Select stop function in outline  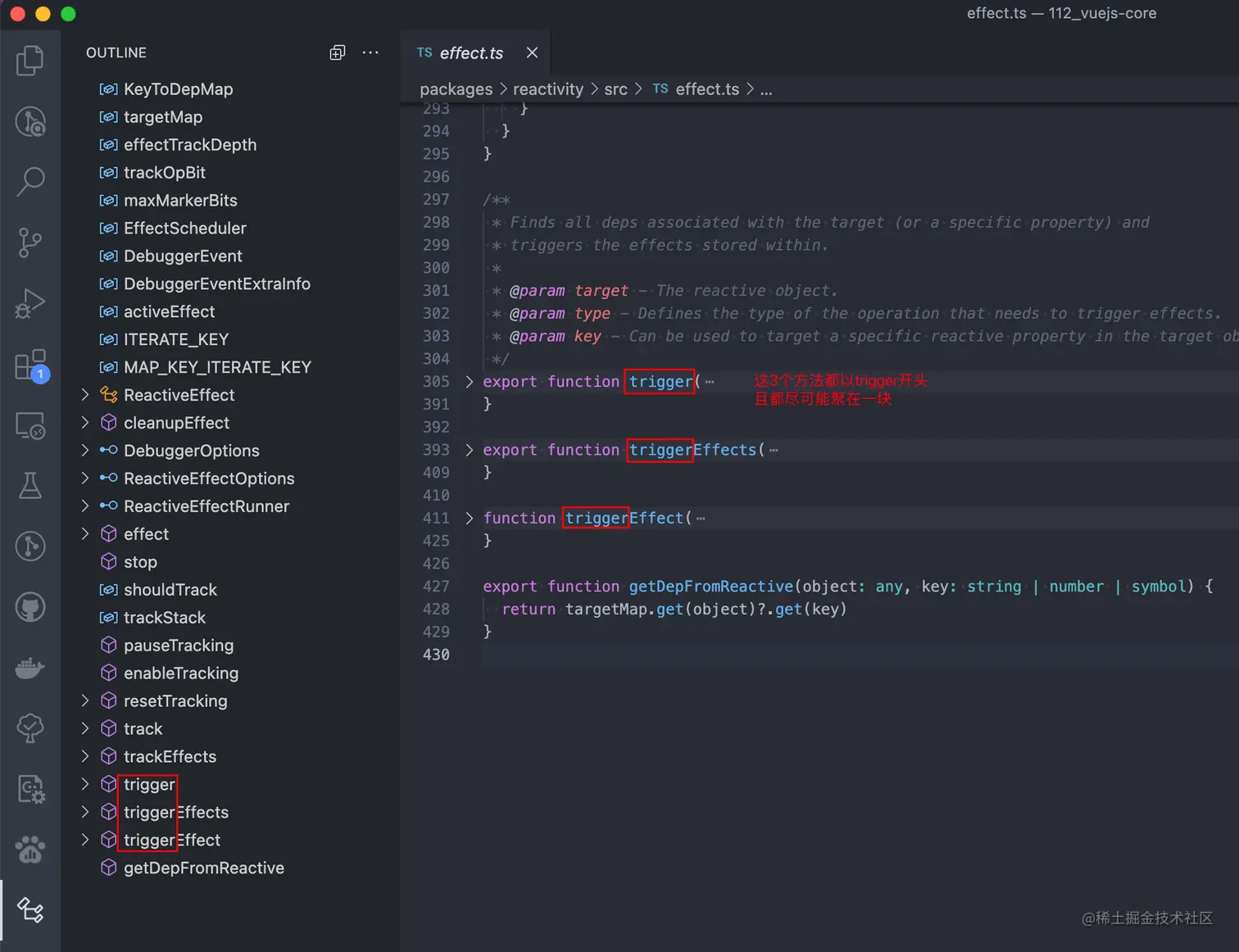pyautogui.click(x=140, y=562)
